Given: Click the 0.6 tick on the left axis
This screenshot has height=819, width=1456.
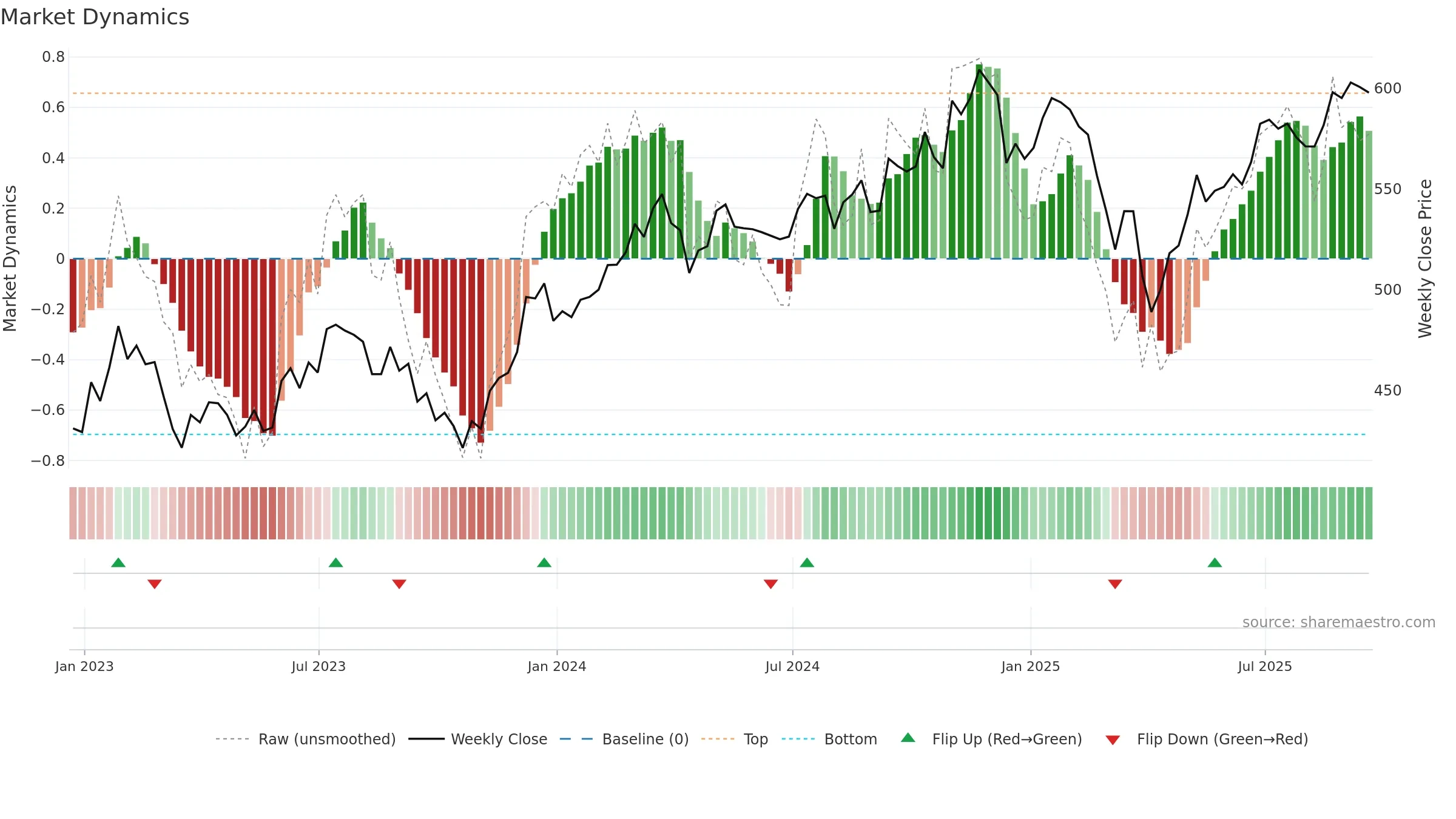Looking at the screenshot, I should point(53,107).
